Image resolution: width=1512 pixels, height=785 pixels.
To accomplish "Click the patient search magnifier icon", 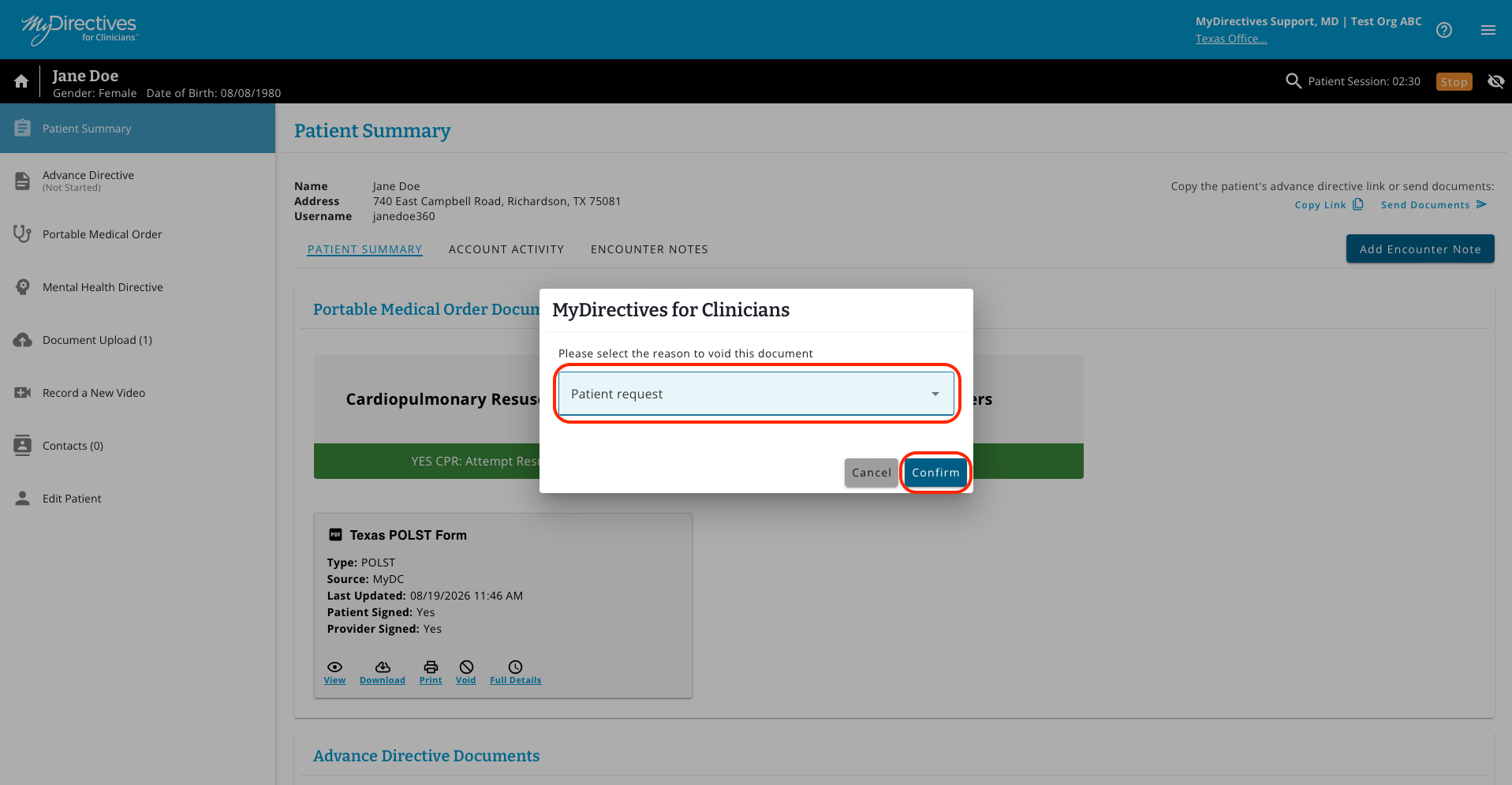I will [x=1294, y=81].
